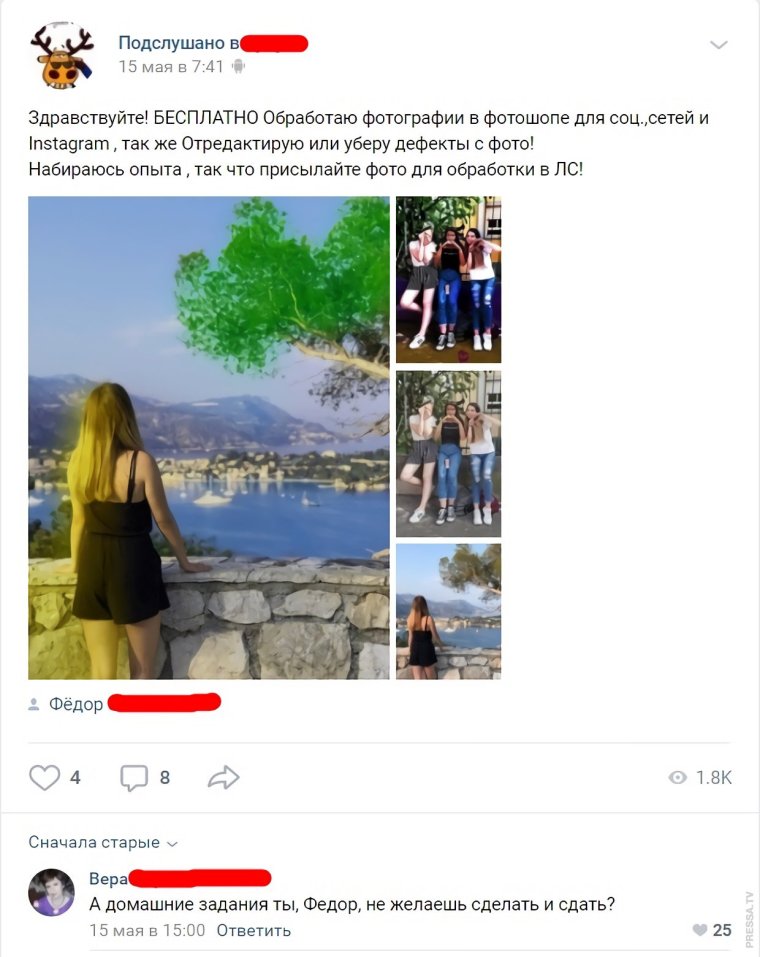Click the deer group avatar
The height and width of the screenshot is (957, 760).
62,56
